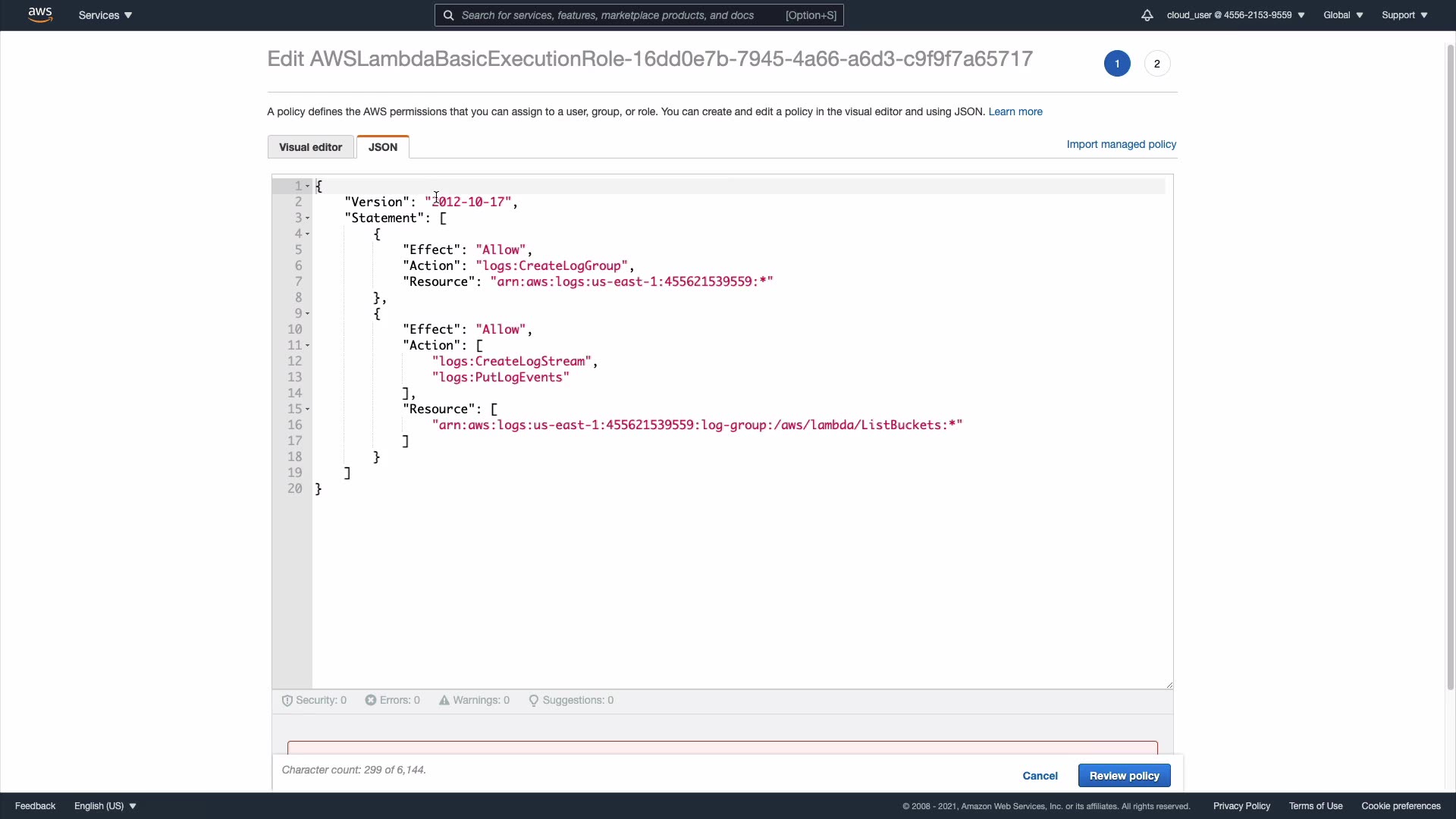
Task: Open the Services dropdown menu
Action: click(105, 15)
